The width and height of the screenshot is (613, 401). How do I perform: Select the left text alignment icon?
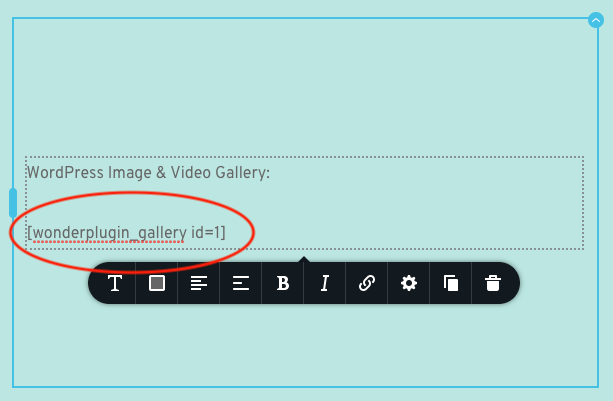[199, 283]
